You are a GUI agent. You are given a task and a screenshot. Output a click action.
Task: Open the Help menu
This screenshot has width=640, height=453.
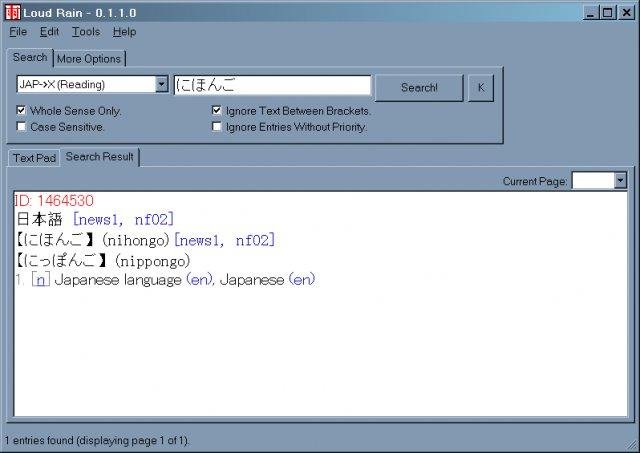pyautogui.click(x=124, y=32)
